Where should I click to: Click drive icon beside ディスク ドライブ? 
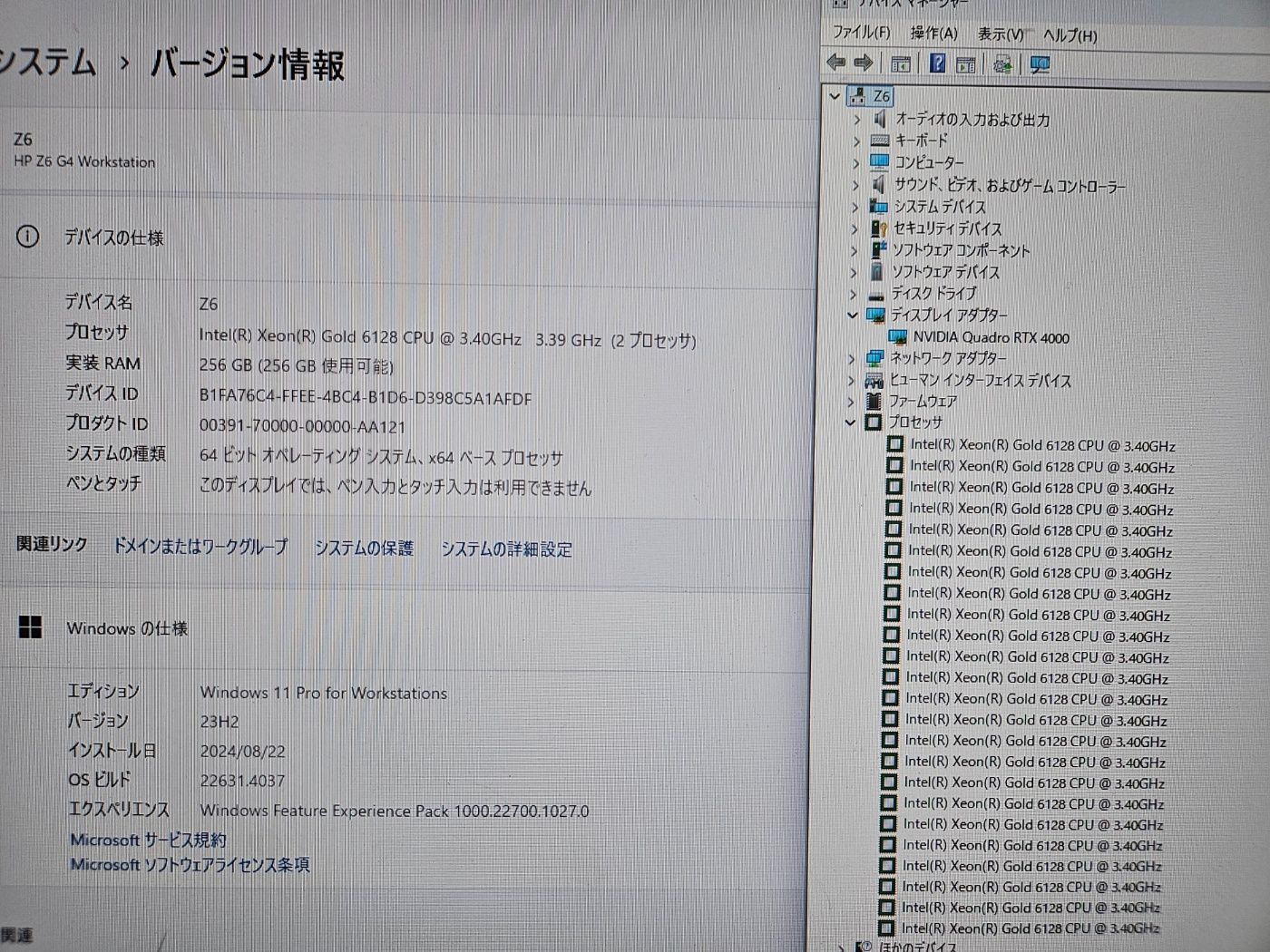(875, 294)
